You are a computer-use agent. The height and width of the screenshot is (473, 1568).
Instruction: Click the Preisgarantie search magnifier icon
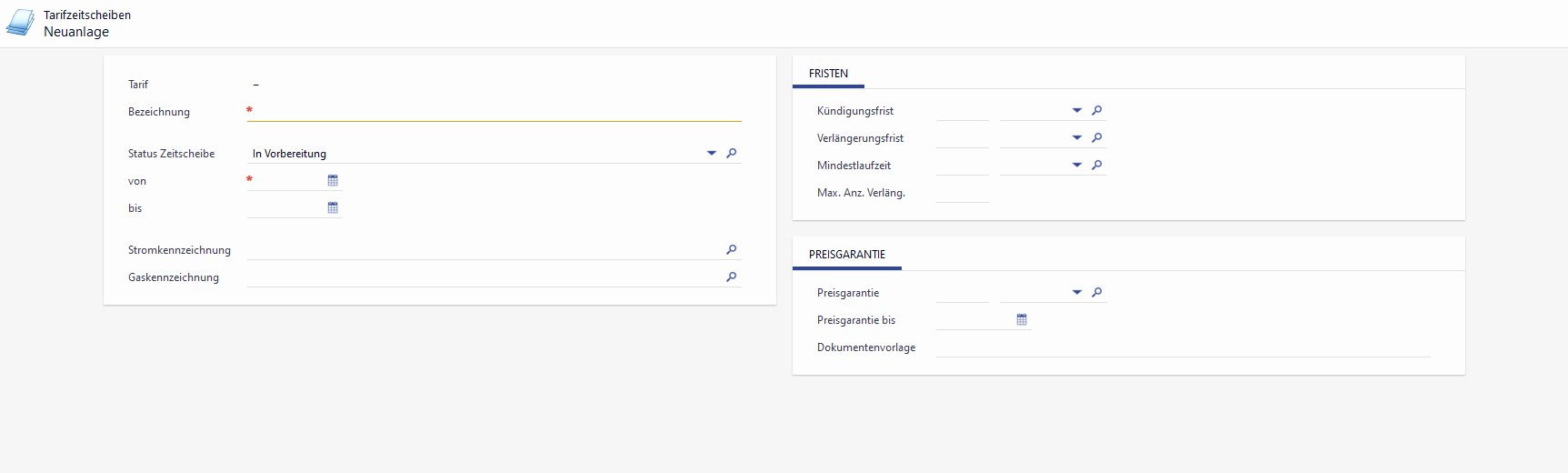point(1097,293)
